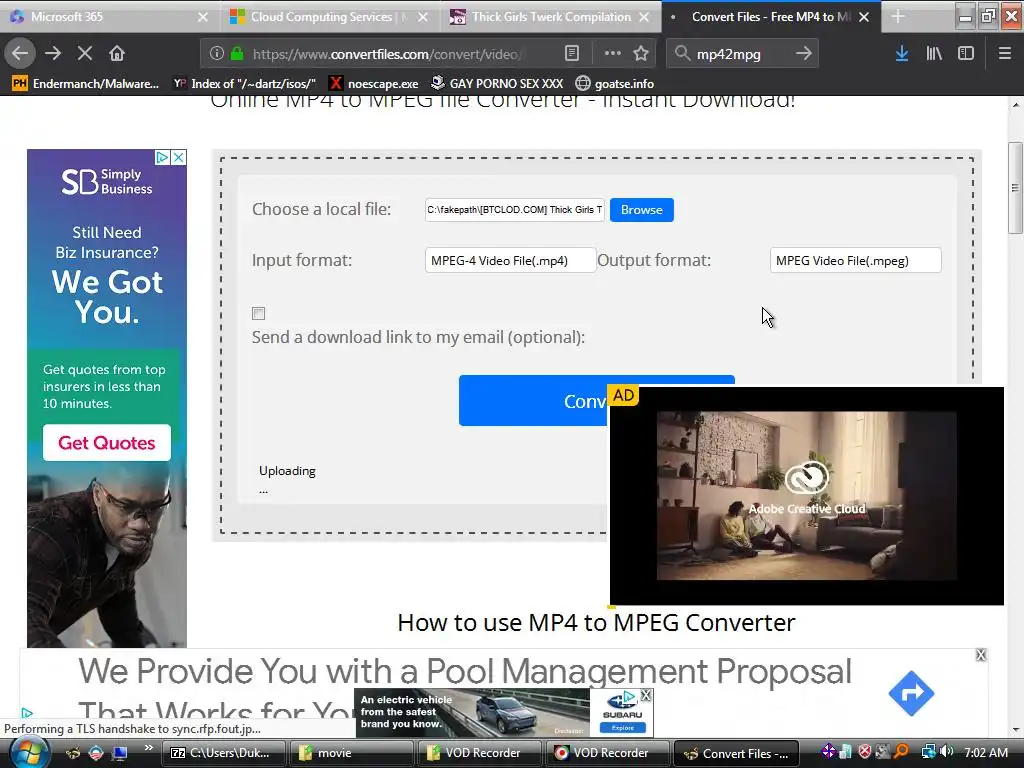Toggle the sidebar icon in toolbar
The image size is (1024, 768).
click(x=966, y=54)
